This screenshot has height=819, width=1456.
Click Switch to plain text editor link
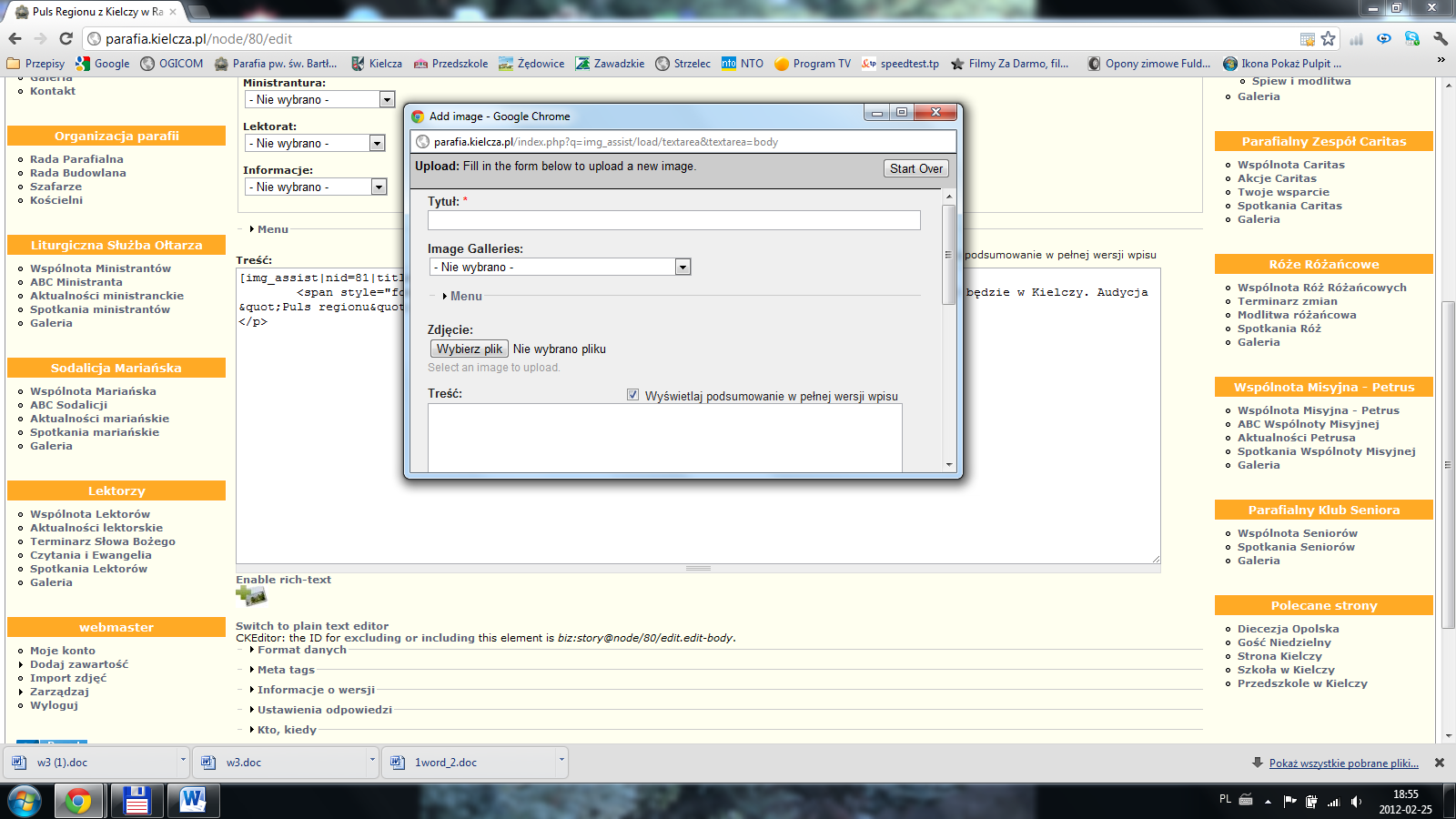(x=312, y=626)
